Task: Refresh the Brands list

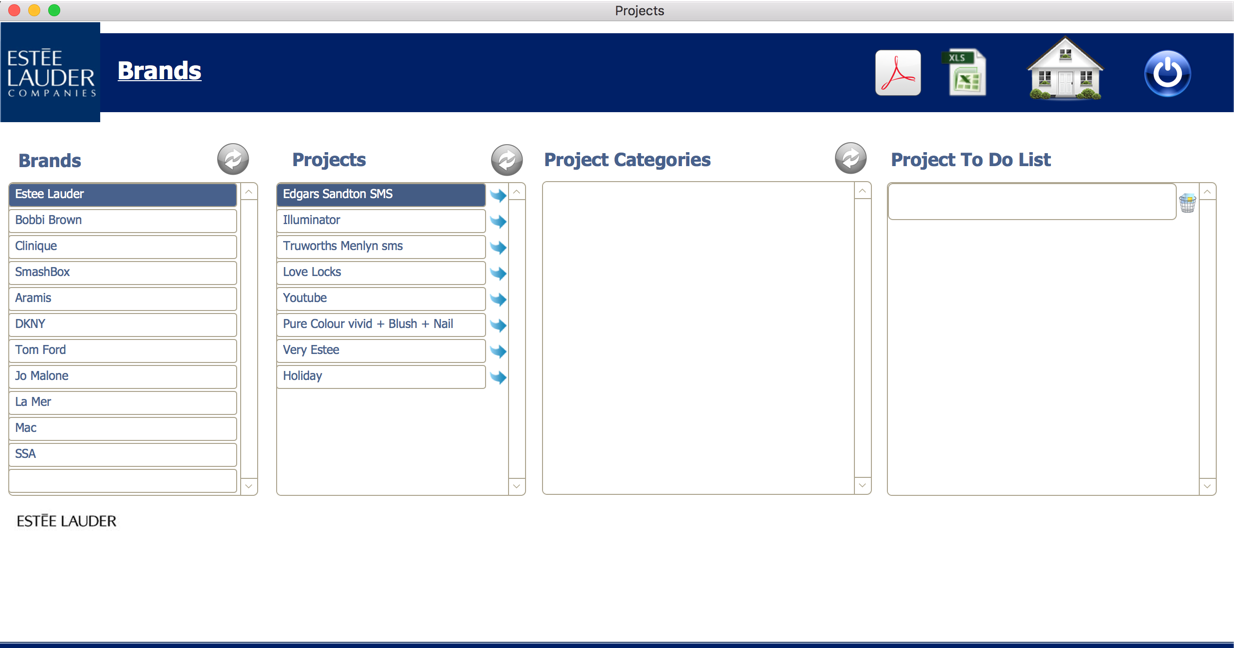Action: pos(233,159)
